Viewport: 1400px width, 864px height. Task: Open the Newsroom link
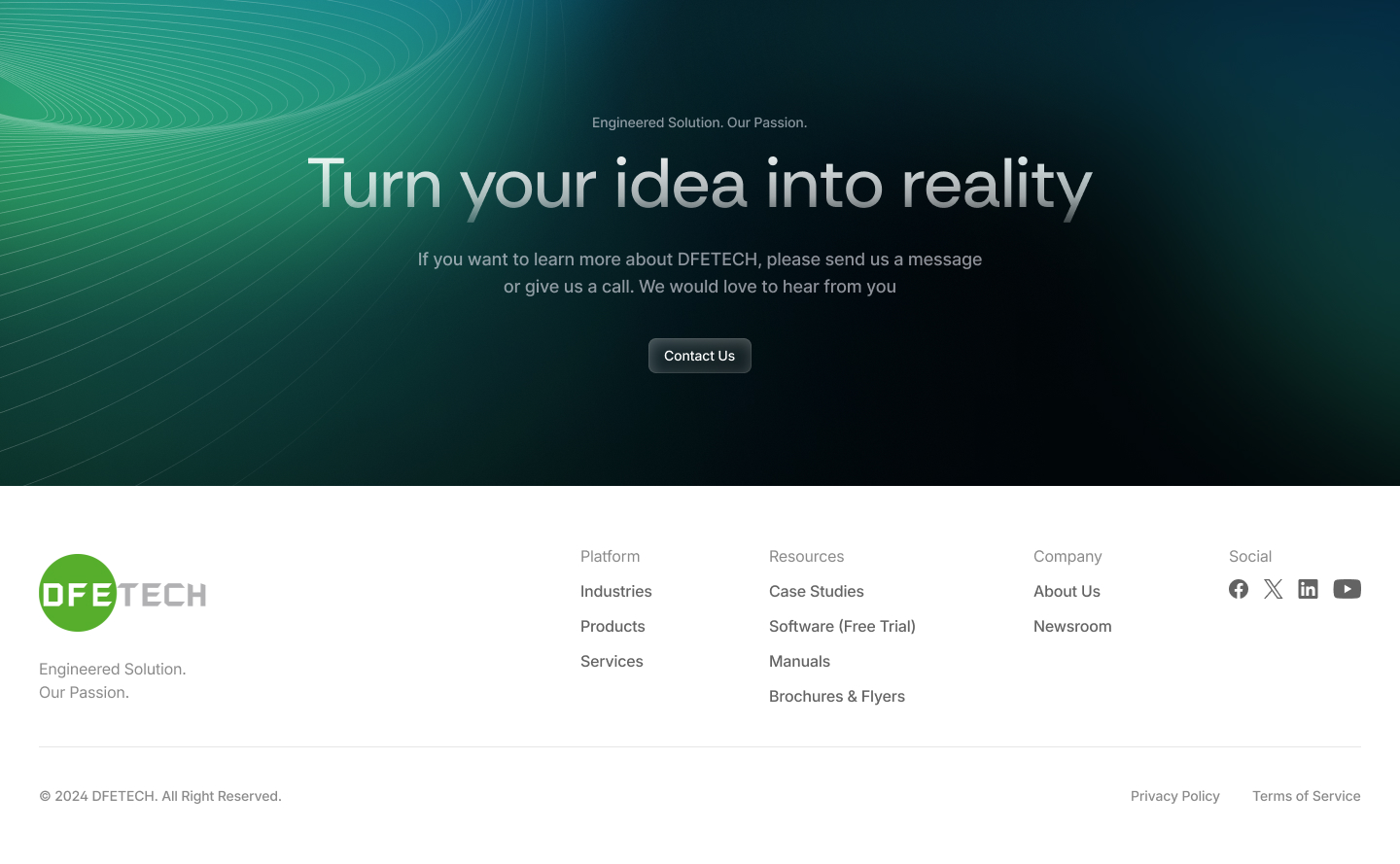pos(1072,626)
